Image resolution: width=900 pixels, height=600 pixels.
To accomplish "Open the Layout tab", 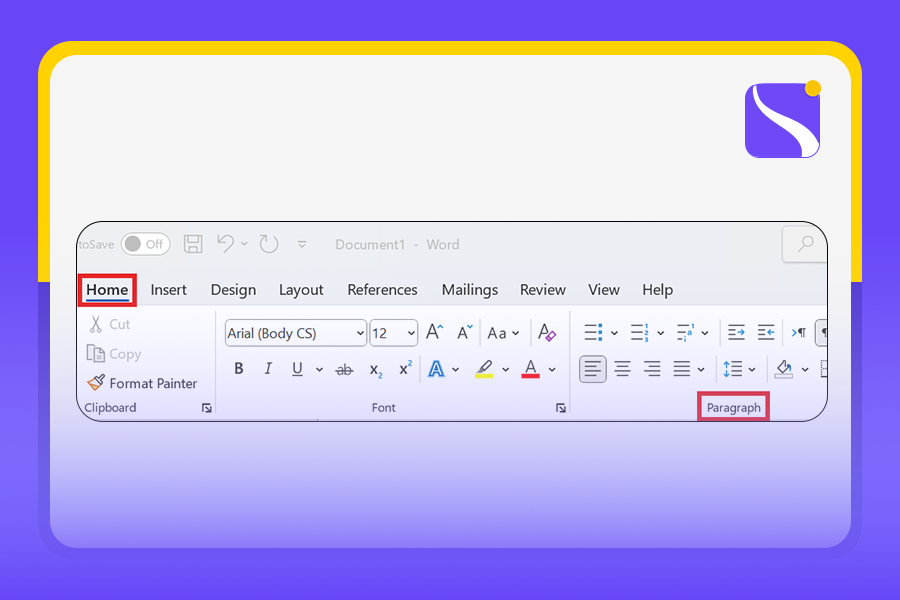I will coord(301,290).
